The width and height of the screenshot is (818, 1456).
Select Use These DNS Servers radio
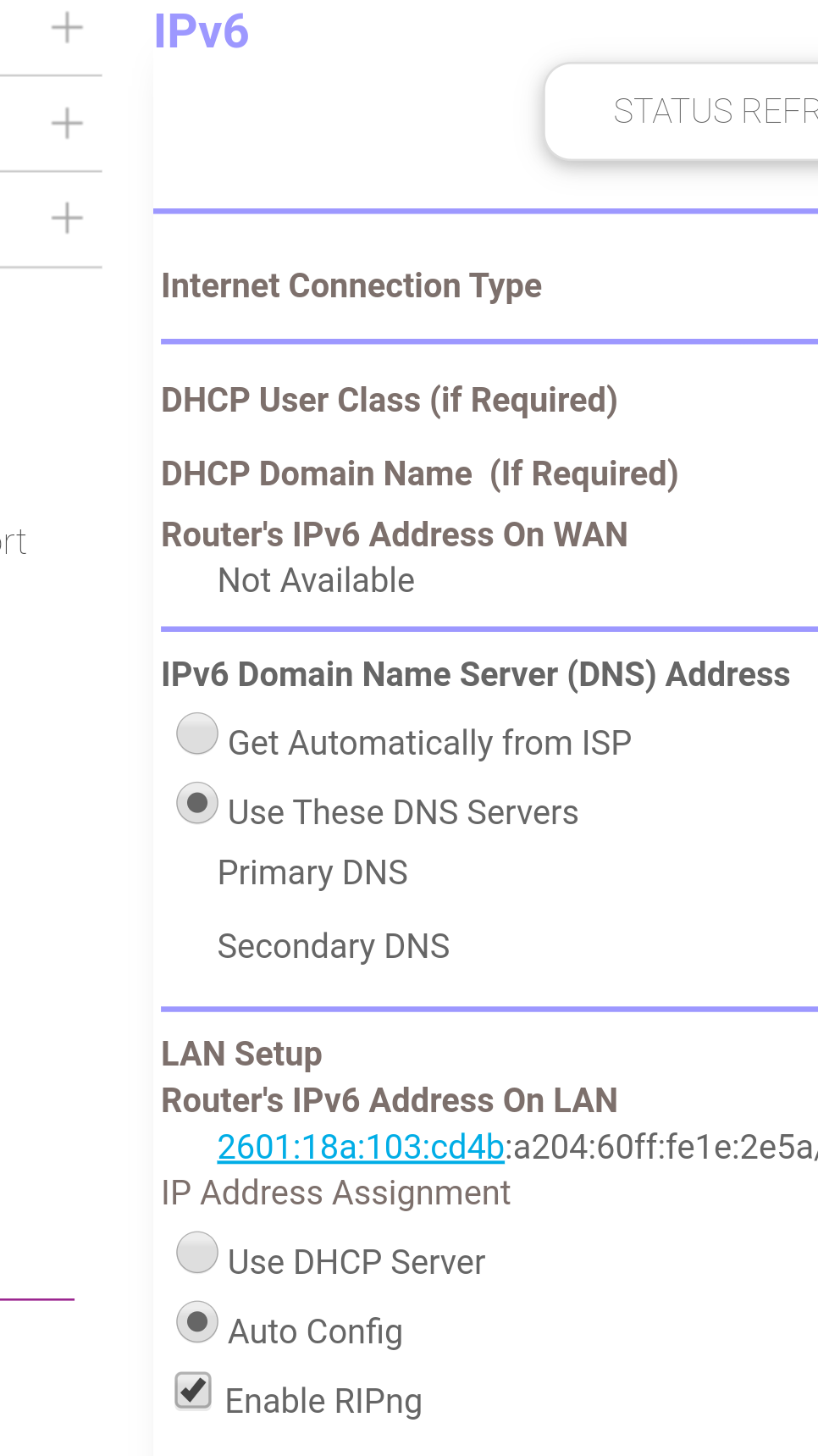[197, 803]
